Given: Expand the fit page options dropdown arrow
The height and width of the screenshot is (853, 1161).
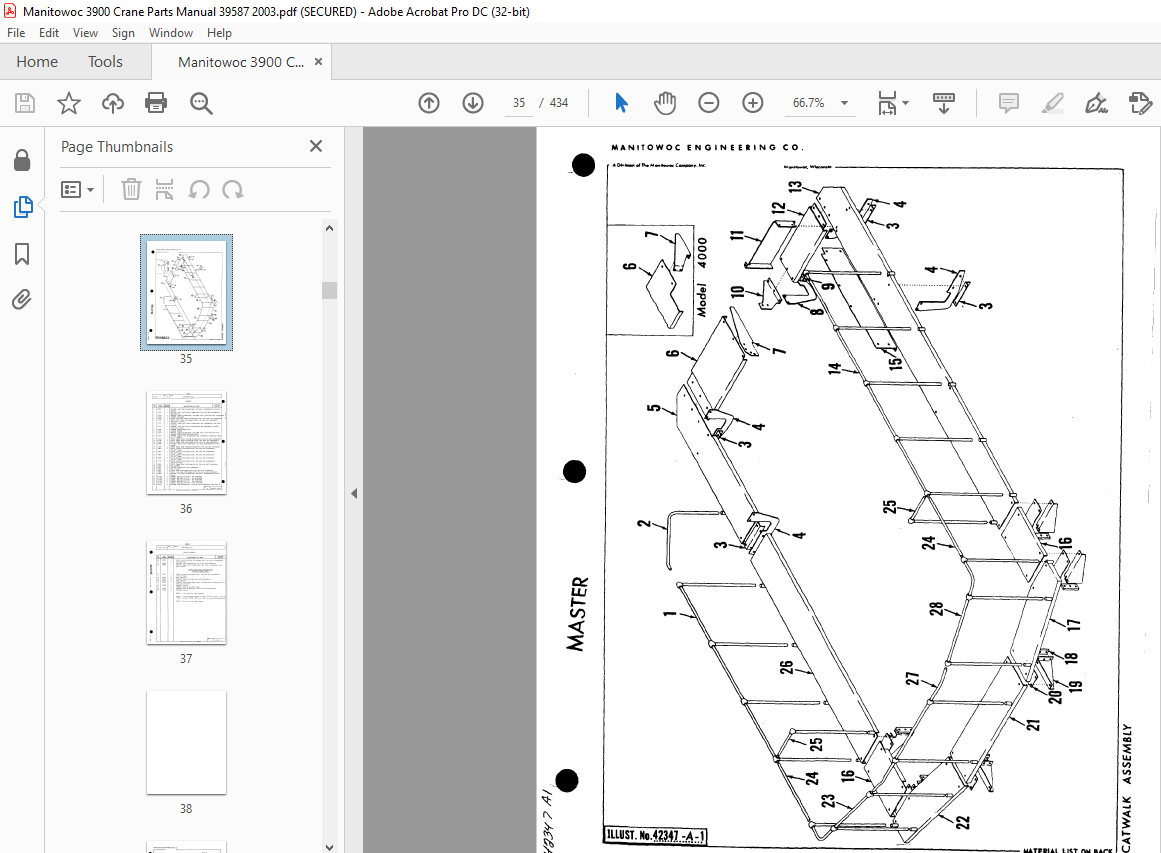Looking at the screenshot, I should point(906,103).
